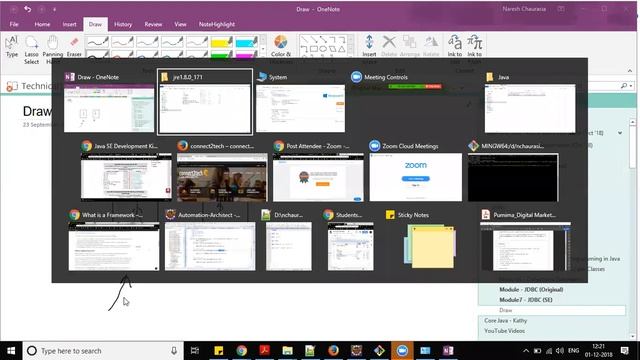
Task: Click the Type here to search box
Action: [x=103, y=351]
